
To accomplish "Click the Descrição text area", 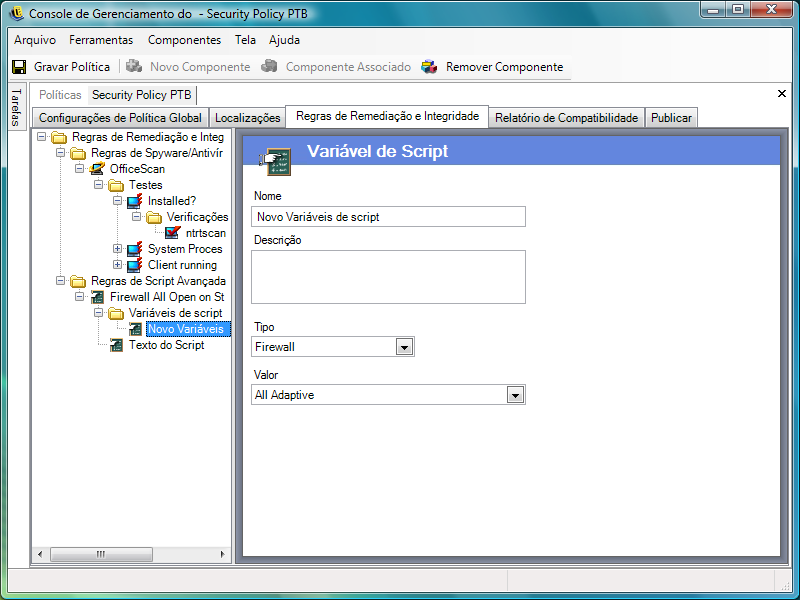I will pyautogui.click(x=388, y=277).
